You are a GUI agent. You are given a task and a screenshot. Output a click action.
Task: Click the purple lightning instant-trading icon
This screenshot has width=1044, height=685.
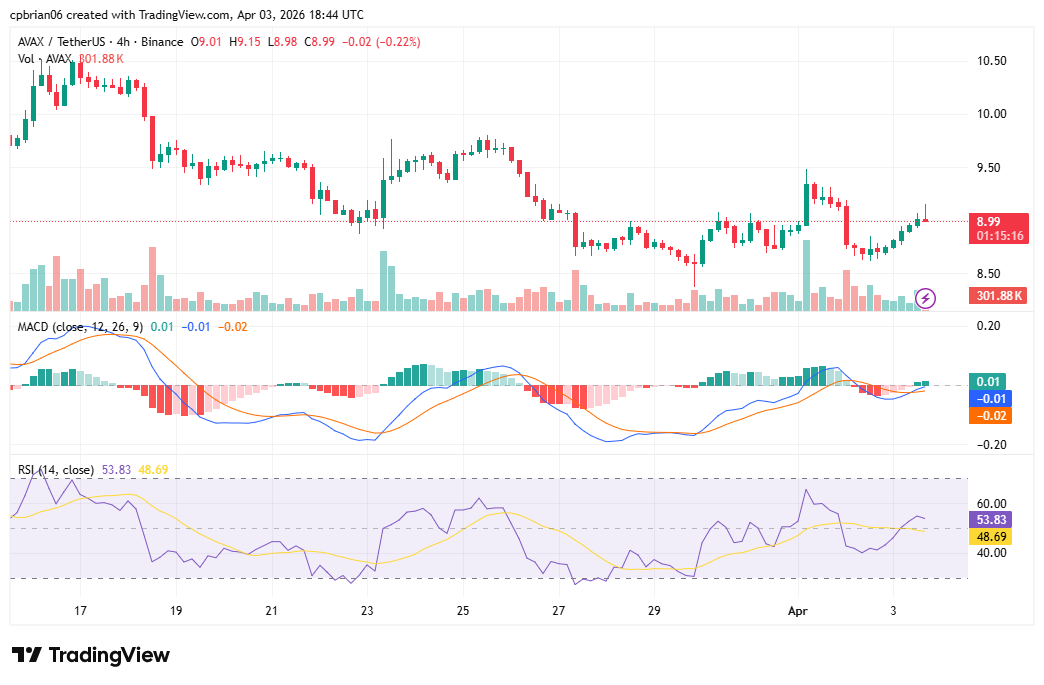(x=925, y=296)
